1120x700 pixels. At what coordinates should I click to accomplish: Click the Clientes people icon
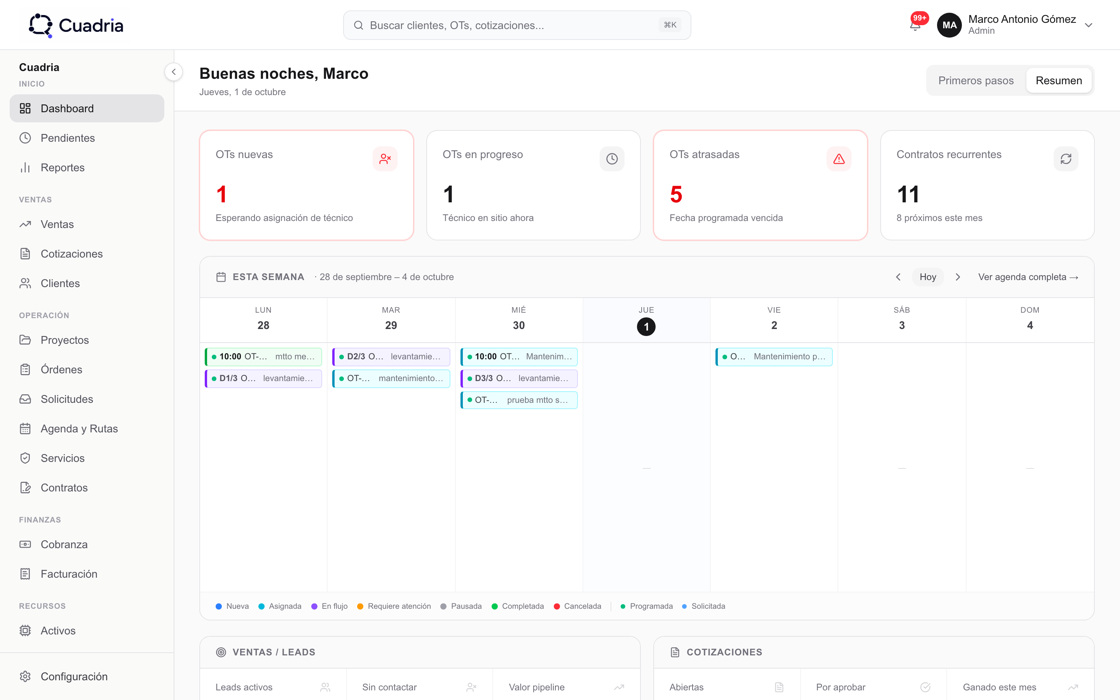25,283
